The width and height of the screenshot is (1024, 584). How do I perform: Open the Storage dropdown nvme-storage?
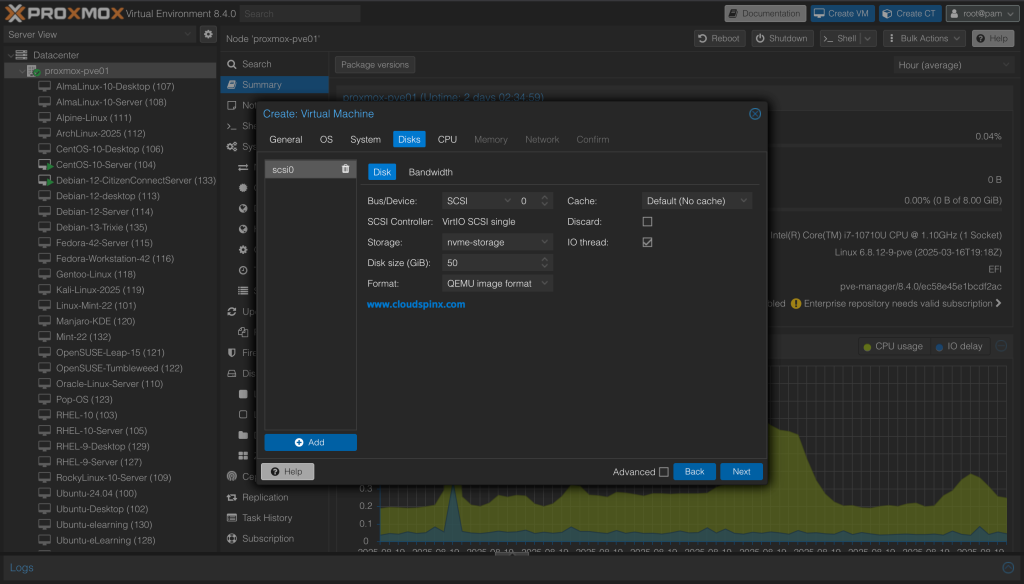[x=497, y=242]
